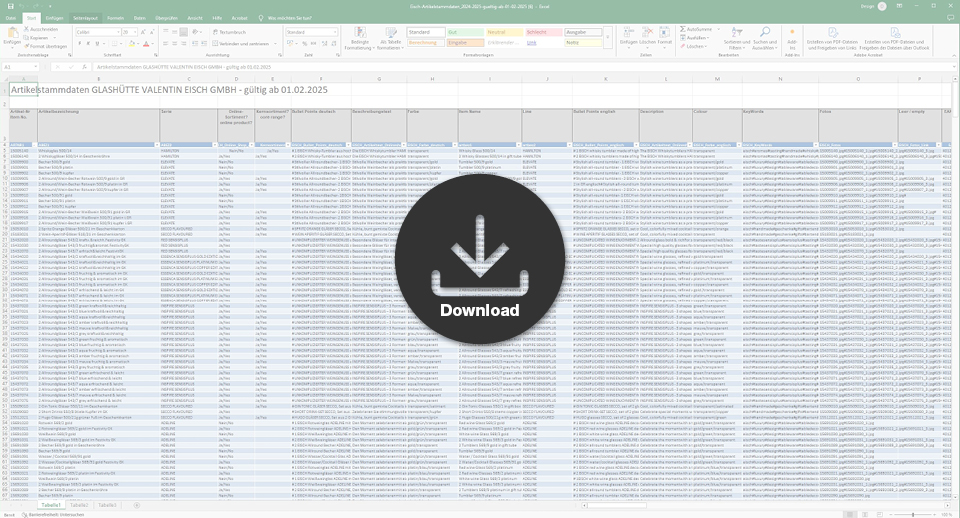Redo the last action
The image size is (960, 518).
pos(38,6)
